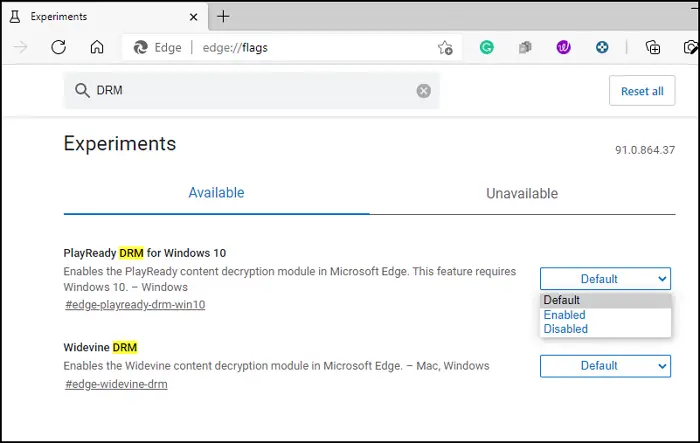Viewport: 700px width, 443px height.
Task: Choose Disabled in the open dropdown list
Action: click(x=605, y=329)
